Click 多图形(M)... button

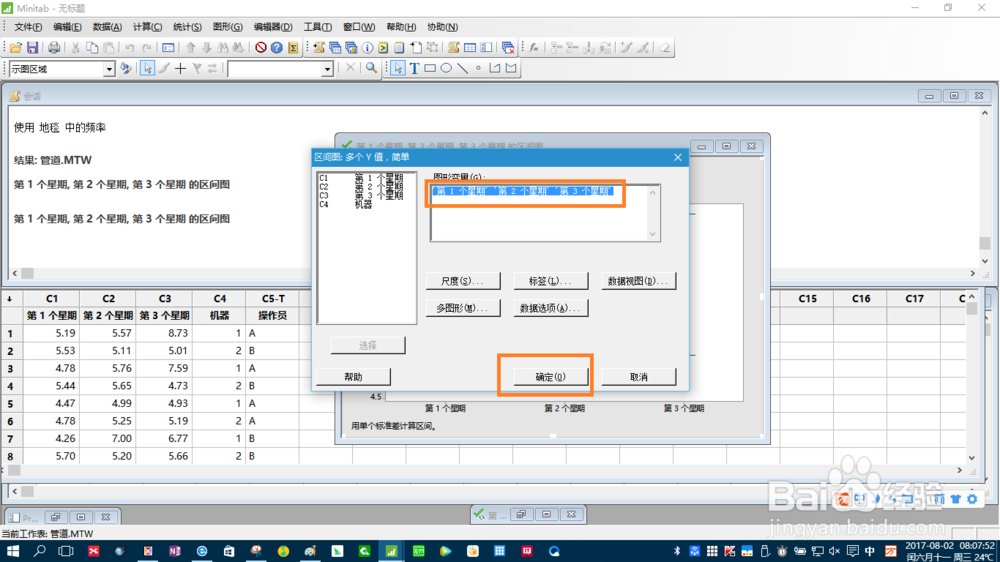coord(463,308)
